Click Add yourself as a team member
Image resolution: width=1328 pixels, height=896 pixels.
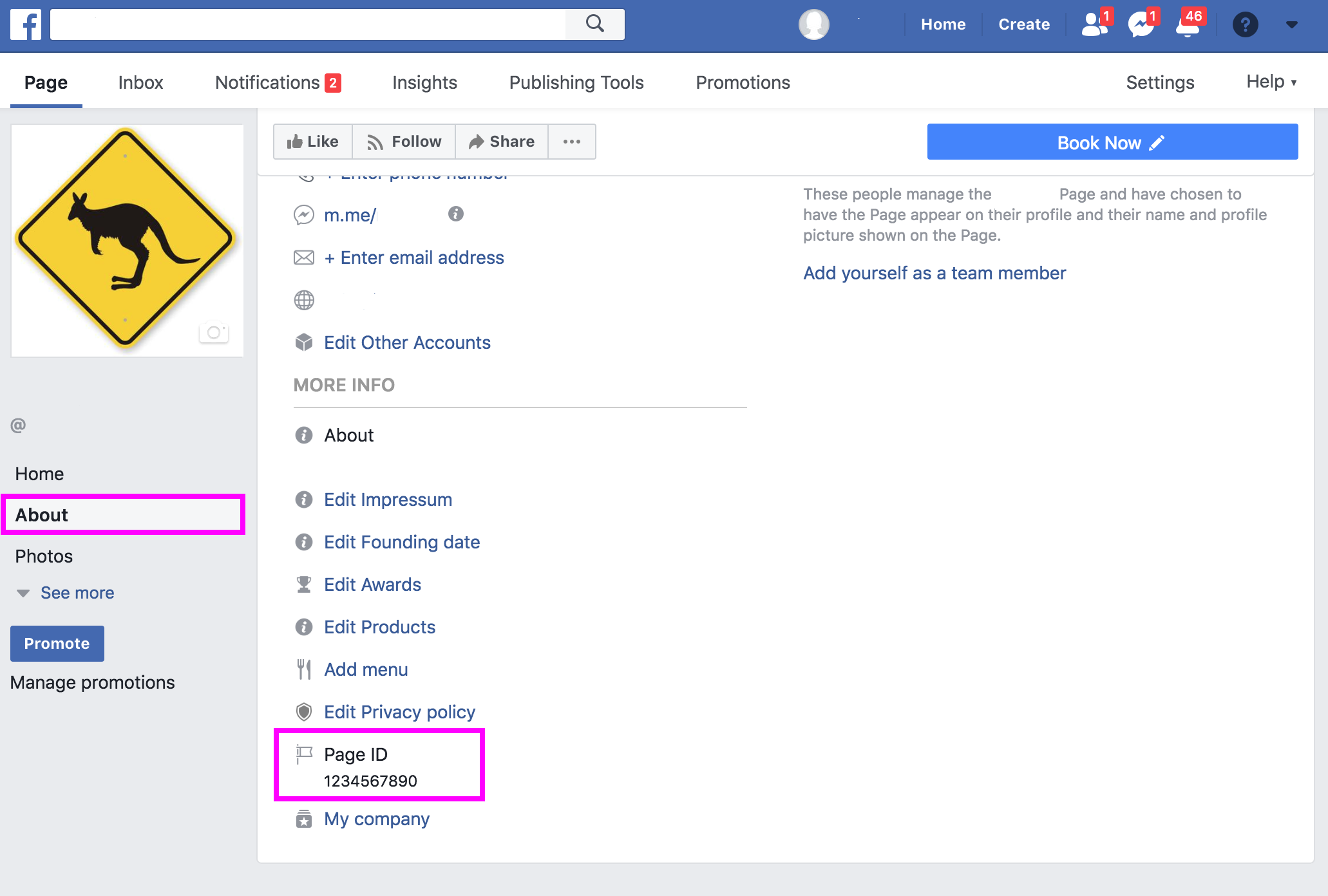(934, 273)
